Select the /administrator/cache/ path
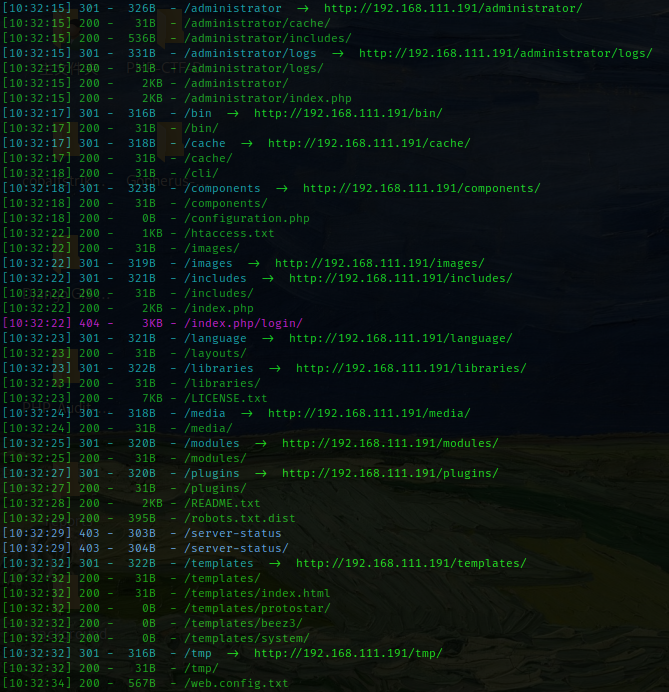The height and width of the screenshot is (692, 669). 257,23
